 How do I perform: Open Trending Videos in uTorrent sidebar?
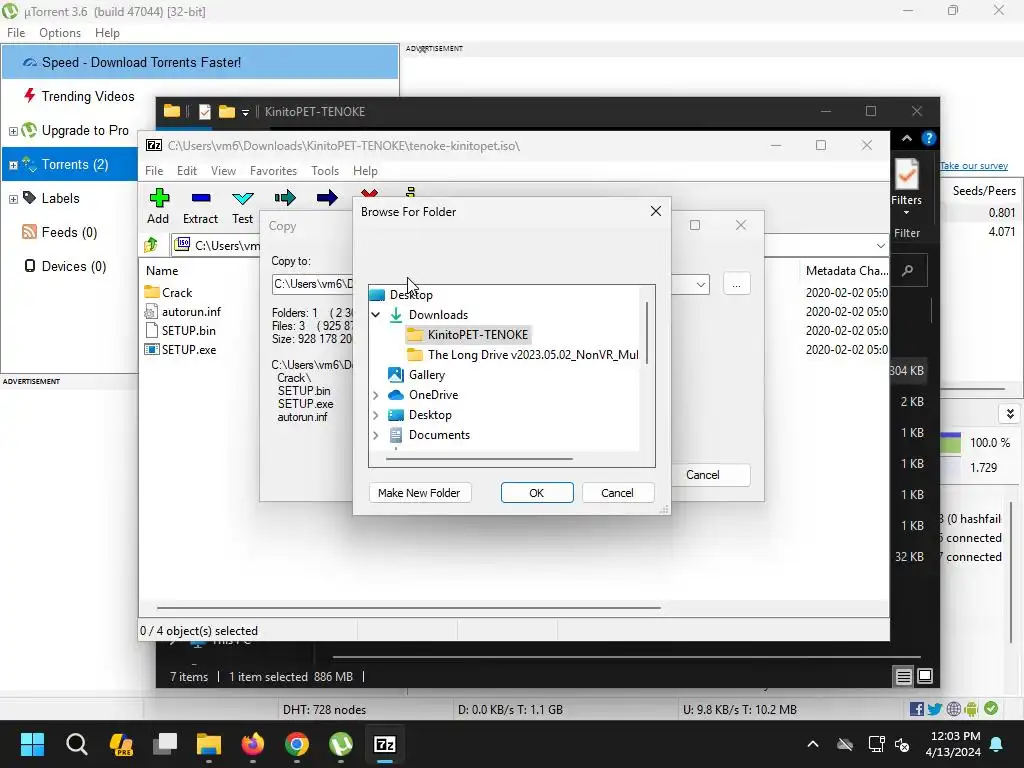(x=88, y=96)
